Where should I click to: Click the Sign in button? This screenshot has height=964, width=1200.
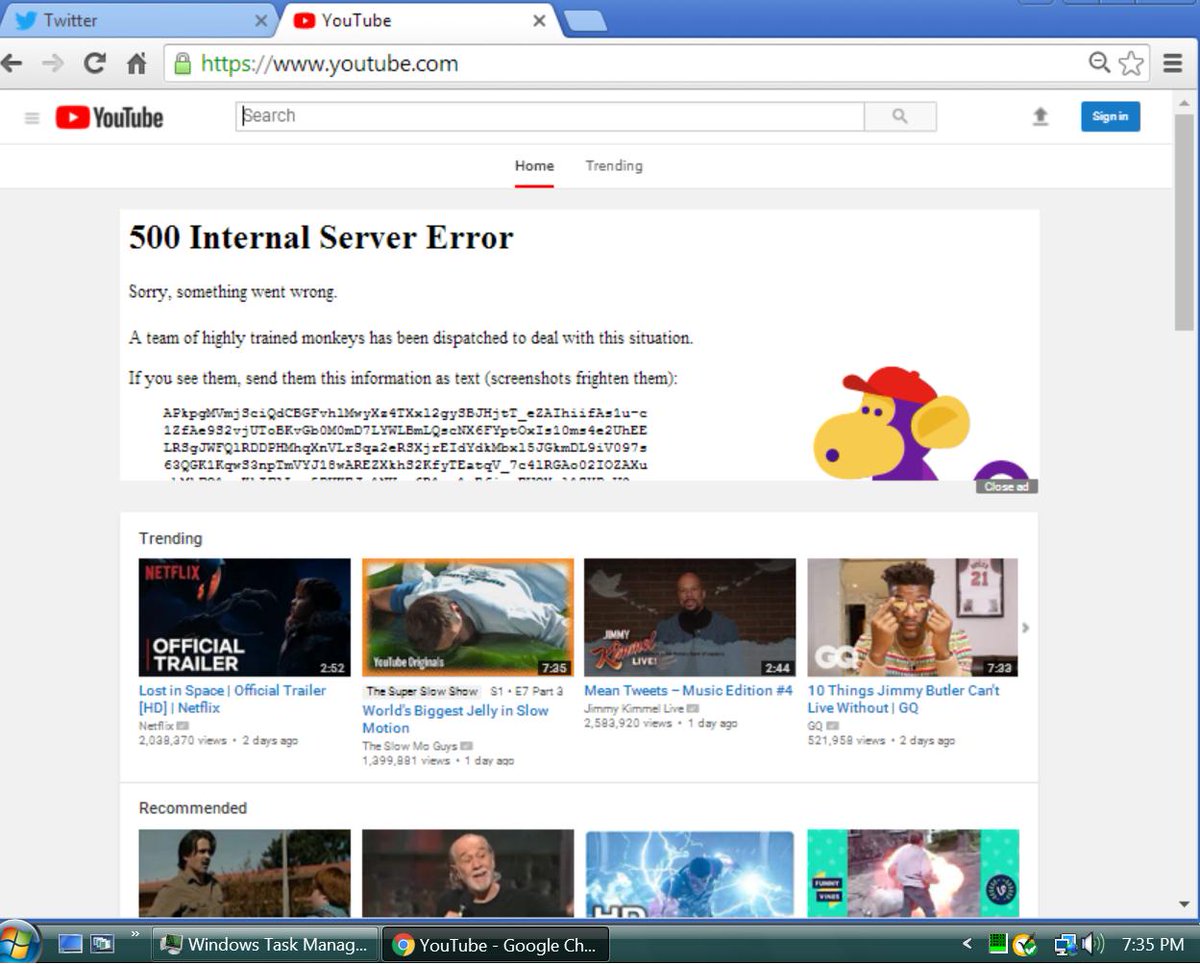1110,117
